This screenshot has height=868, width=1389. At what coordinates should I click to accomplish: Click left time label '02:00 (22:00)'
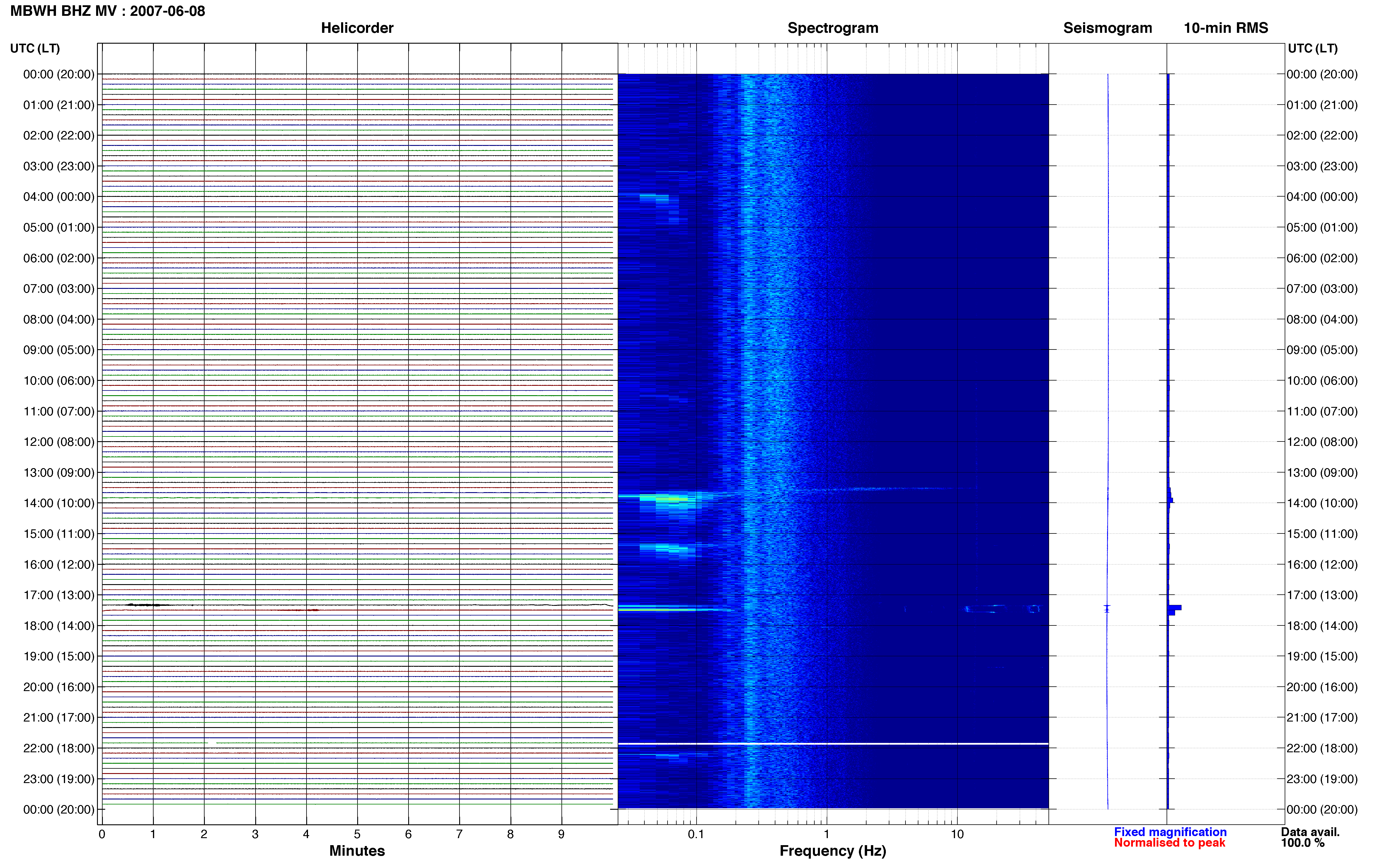coord(59,135)
